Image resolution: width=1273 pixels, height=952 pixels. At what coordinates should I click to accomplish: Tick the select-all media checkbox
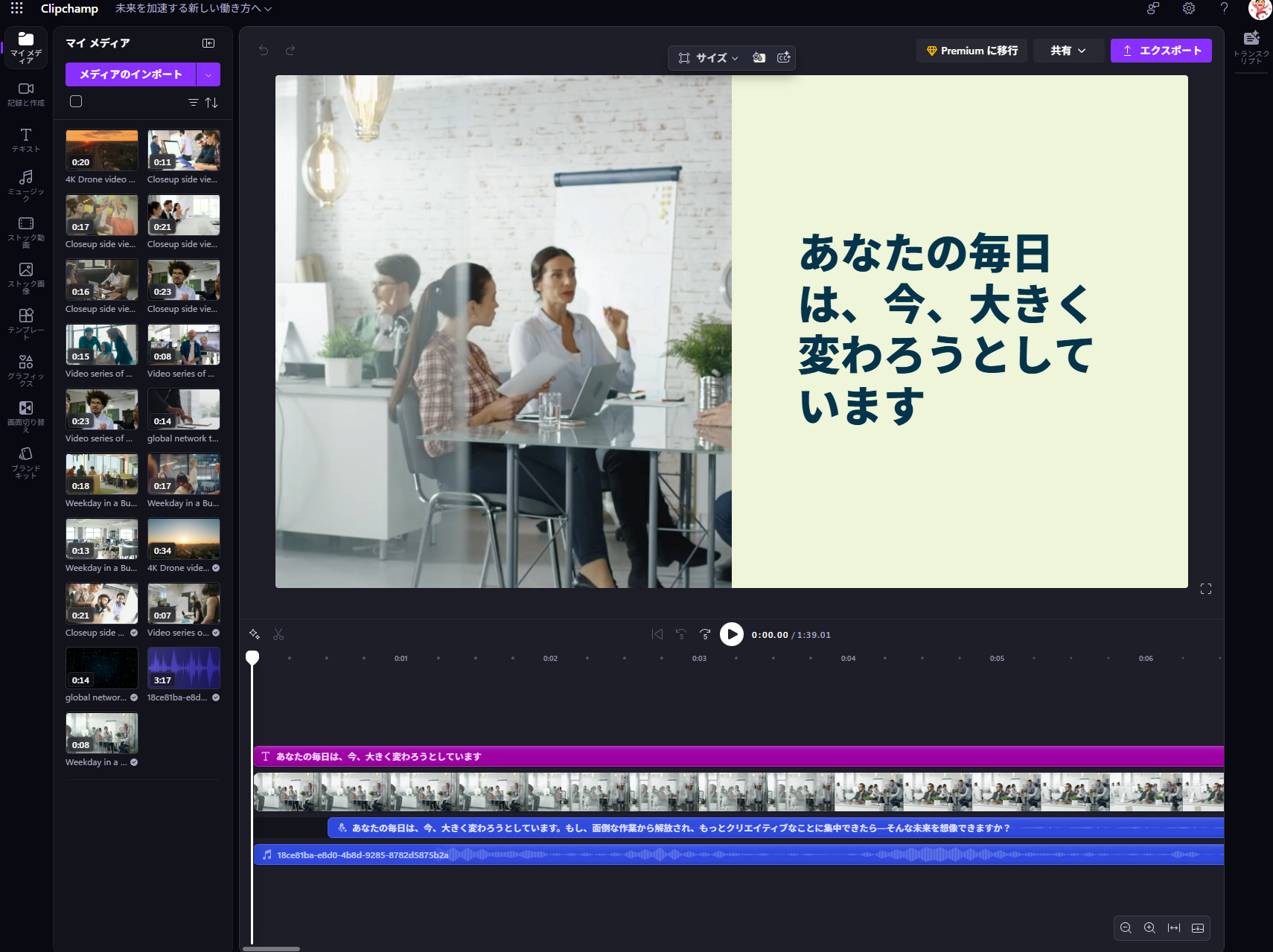point(76,101)
